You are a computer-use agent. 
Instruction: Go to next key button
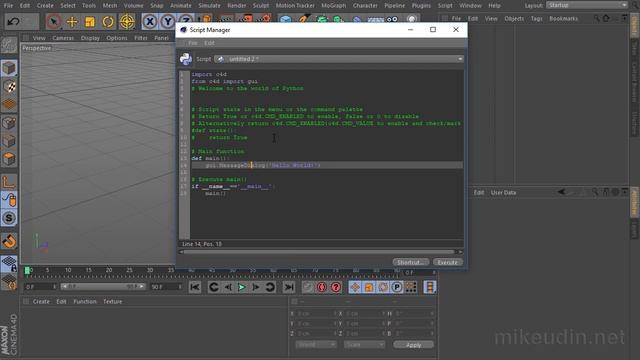(270, 287)
